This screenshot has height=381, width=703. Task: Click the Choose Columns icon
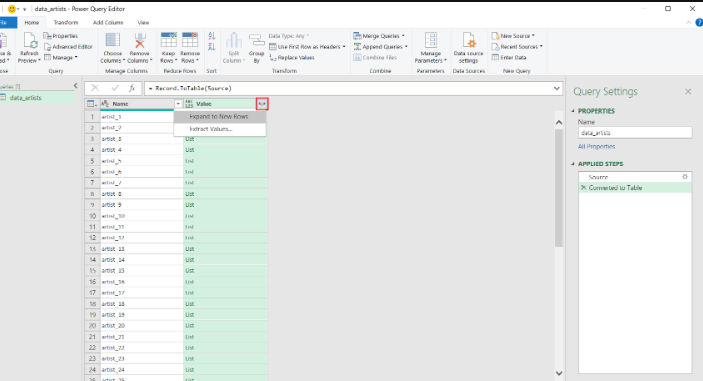pyautogui.click(x=113, y=40)
